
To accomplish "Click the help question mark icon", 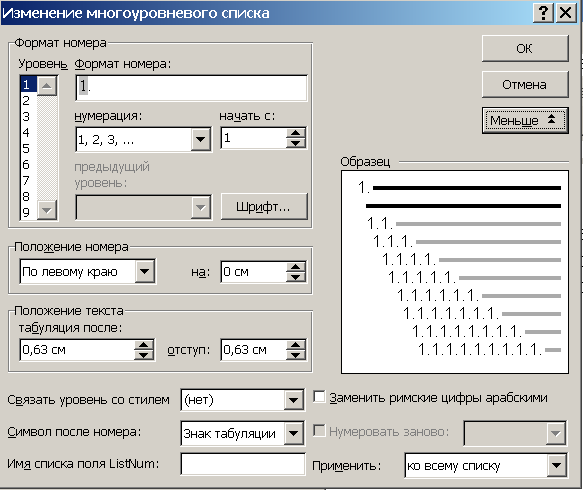I will coord(544,13).
